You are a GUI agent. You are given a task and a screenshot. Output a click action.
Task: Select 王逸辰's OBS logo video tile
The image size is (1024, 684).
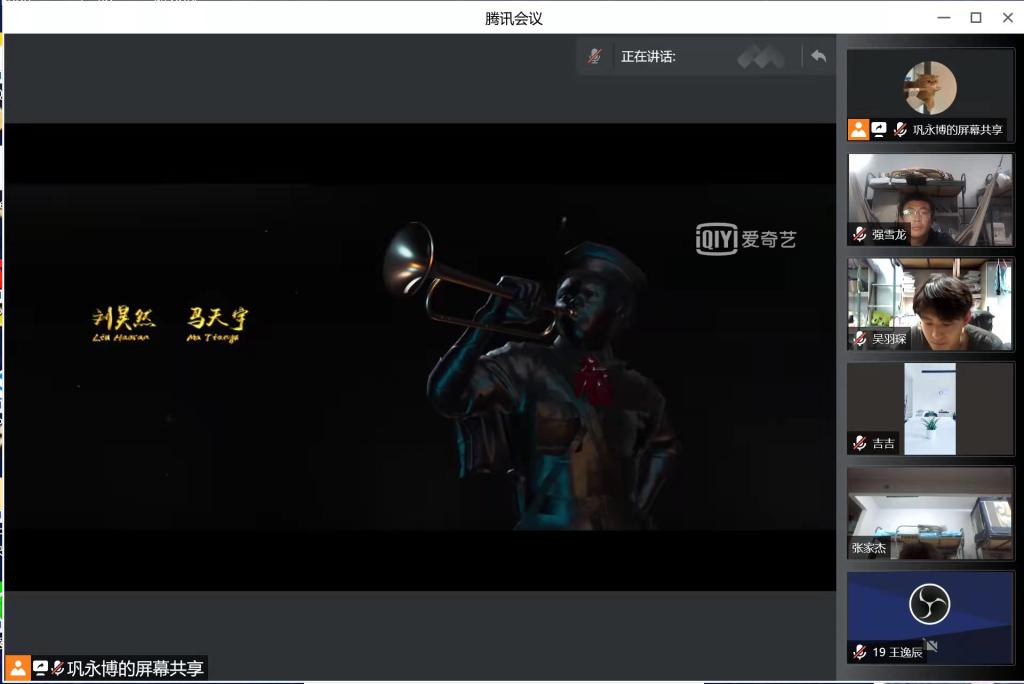pyautogui.click(x=930, y=605)
